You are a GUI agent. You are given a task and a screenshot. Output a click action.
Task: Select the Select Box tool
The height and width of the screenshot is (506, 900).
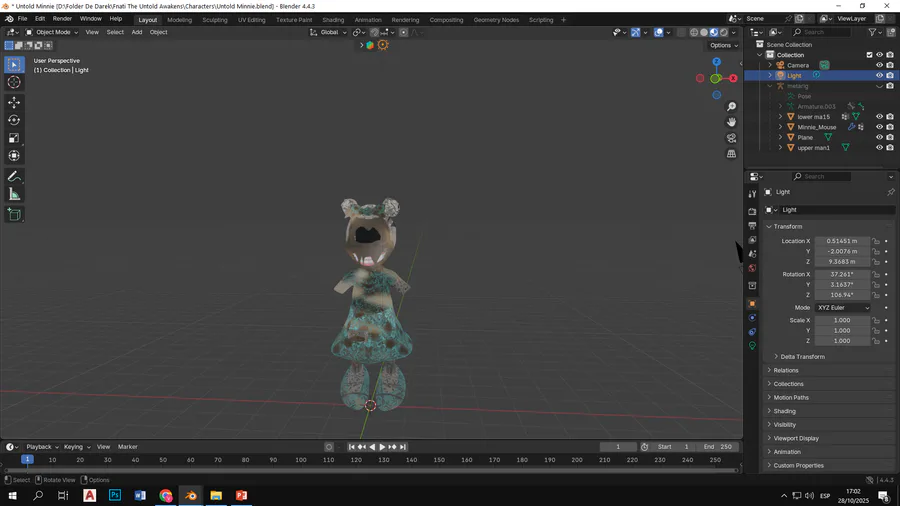pyautogui.click(x=14, y=64)
